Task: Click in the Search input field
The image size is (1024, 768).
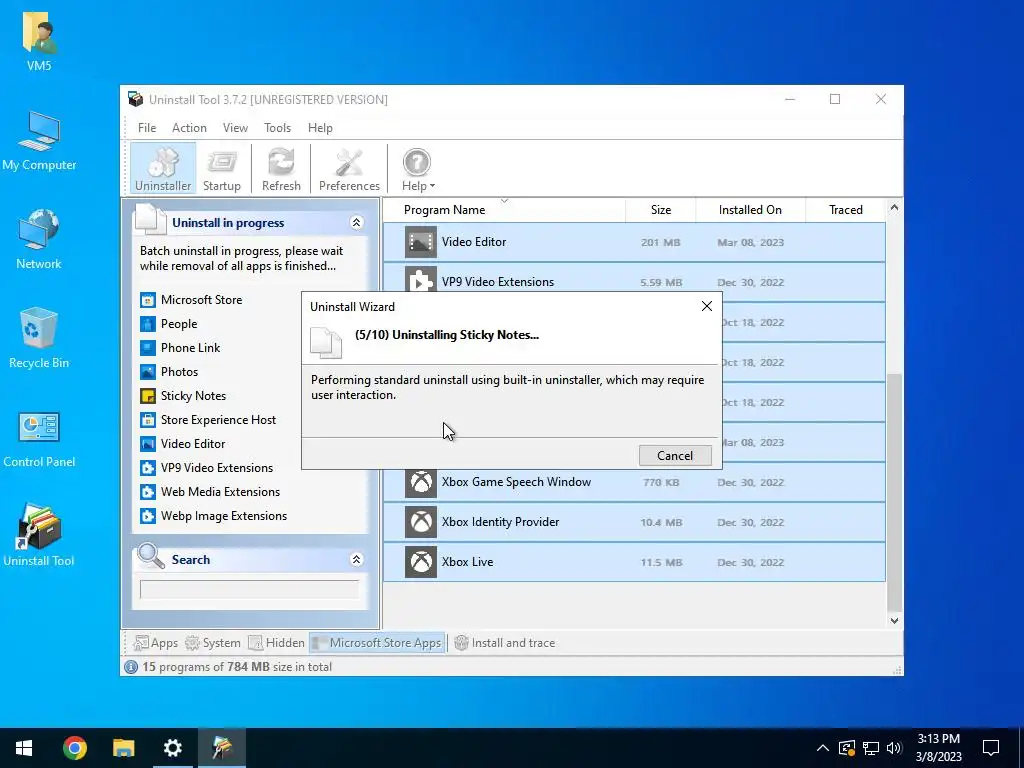Action: click(249, 589)
